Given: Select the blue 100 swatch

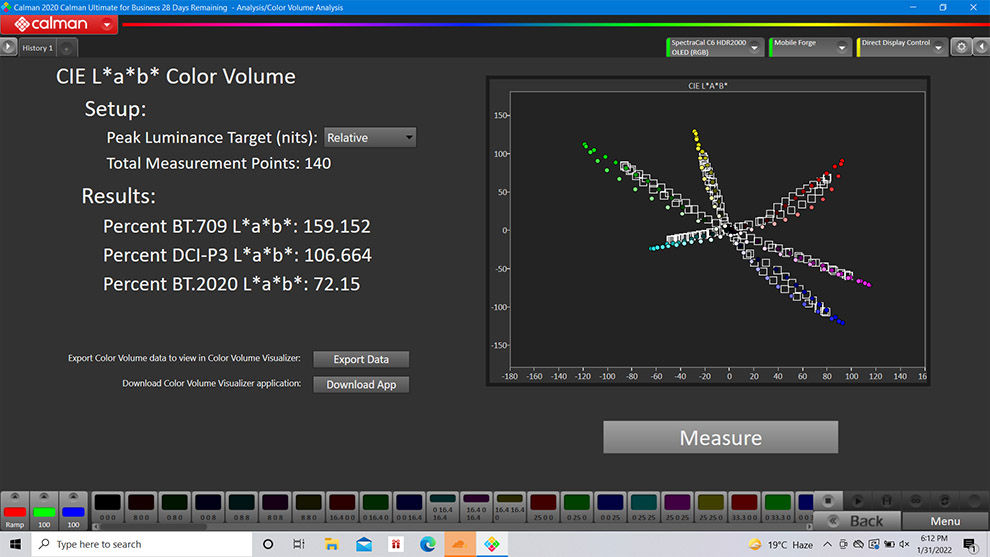Looking at the screenshot, I should tap(73, 510).
